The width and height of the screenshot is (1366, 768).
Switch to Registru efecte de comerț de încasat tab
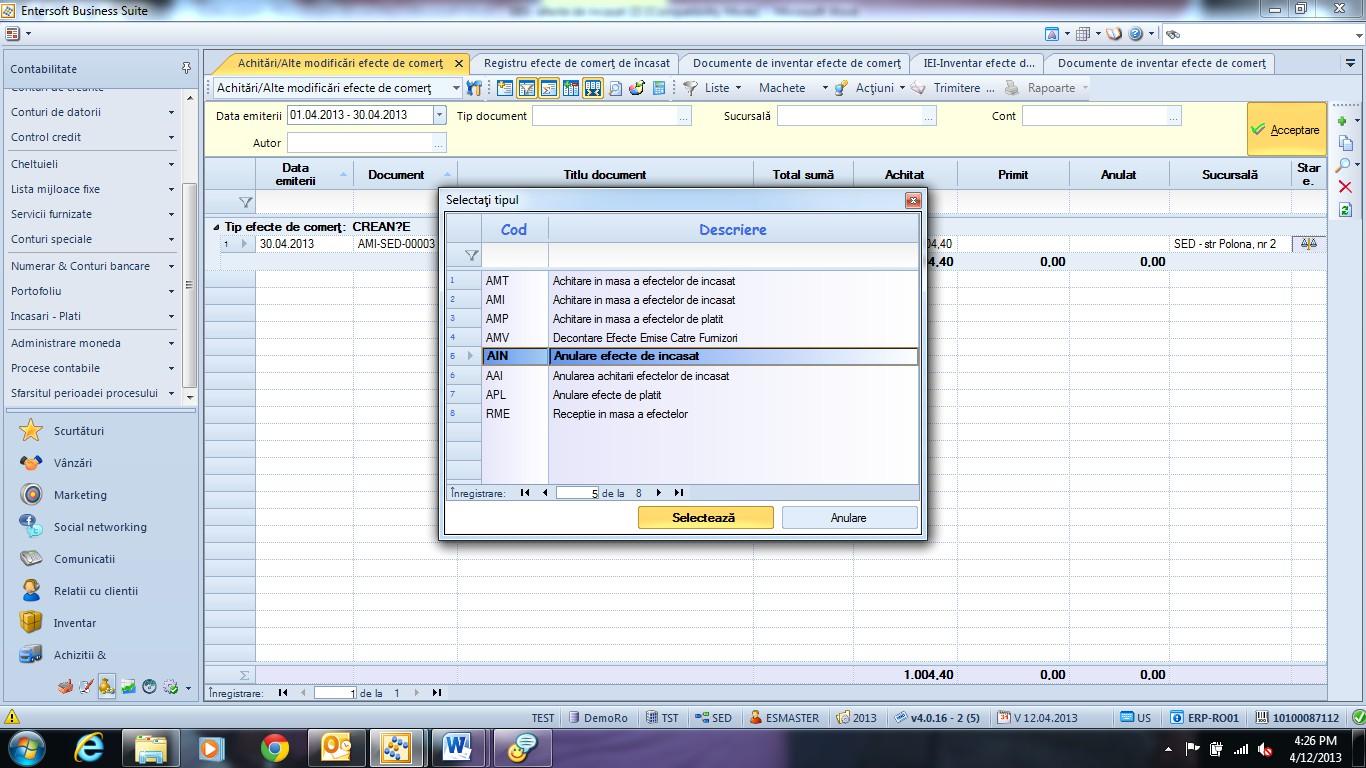click(x=576, y=63)
